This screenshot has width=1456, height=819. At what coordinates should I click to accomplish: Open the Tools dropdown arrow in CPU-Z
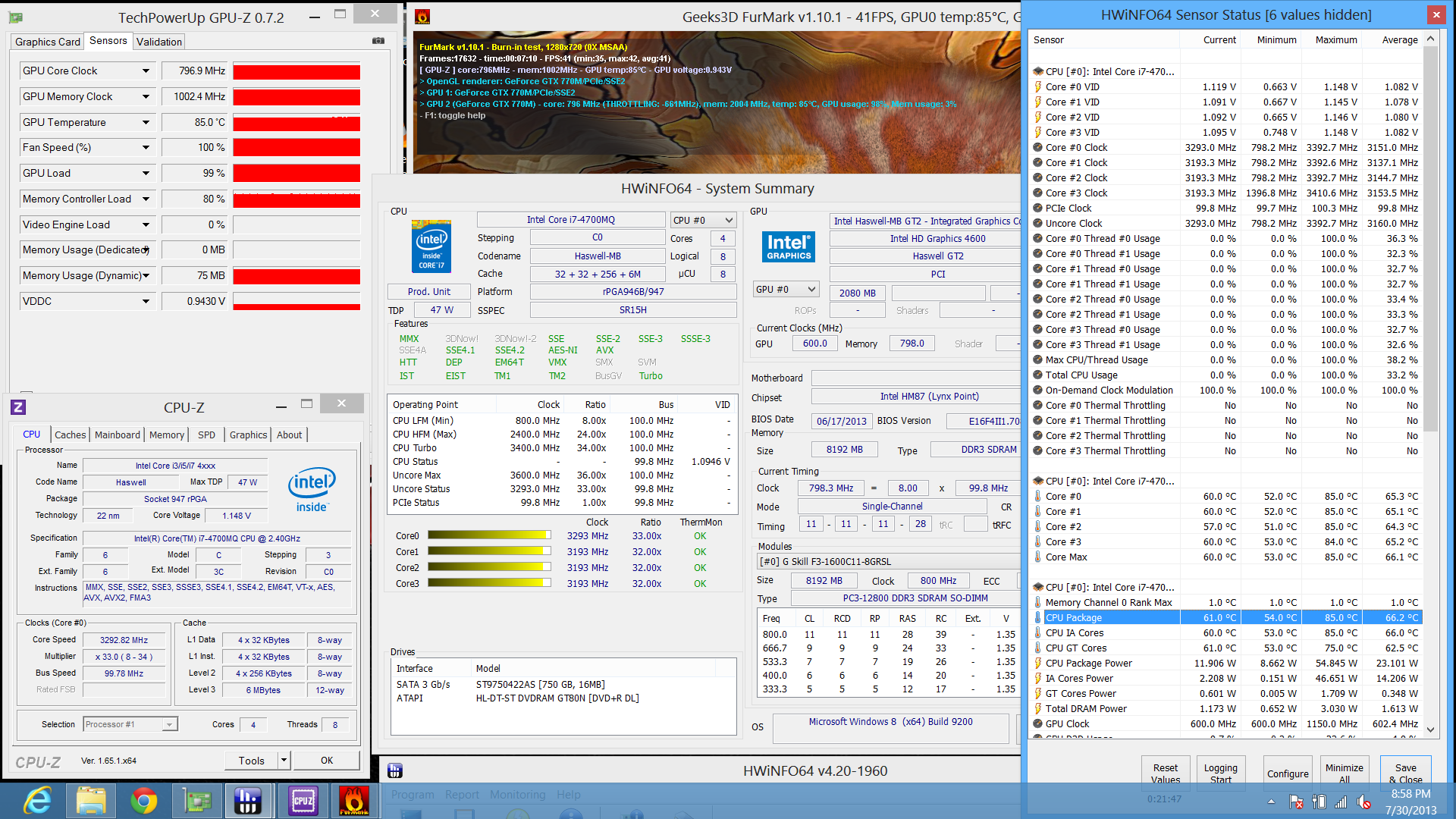[284, 760]
